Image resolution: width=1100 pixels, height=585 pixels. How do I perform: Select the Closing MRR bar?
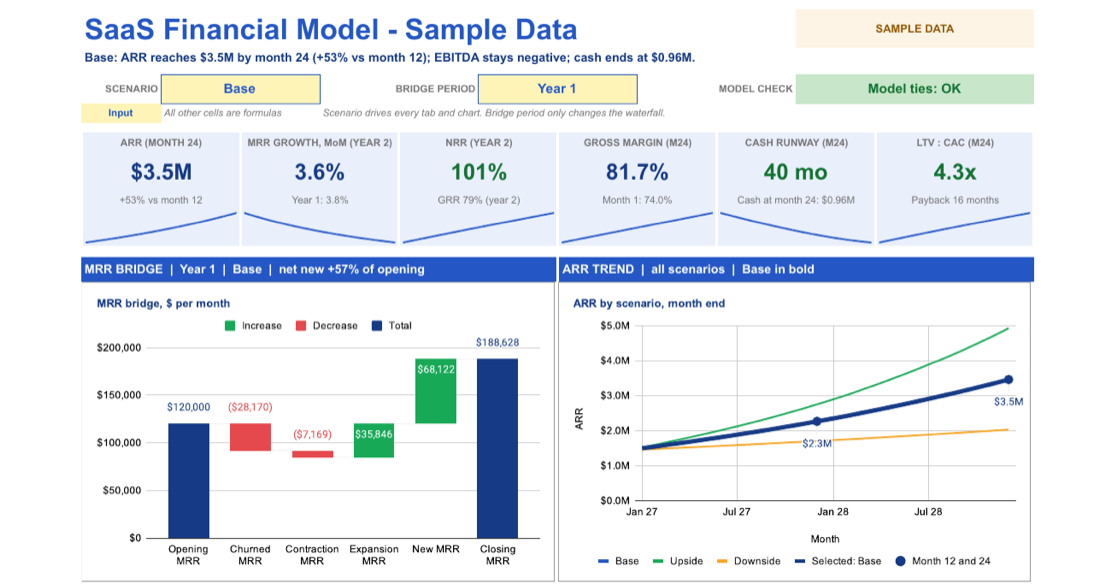coord(497,448)
